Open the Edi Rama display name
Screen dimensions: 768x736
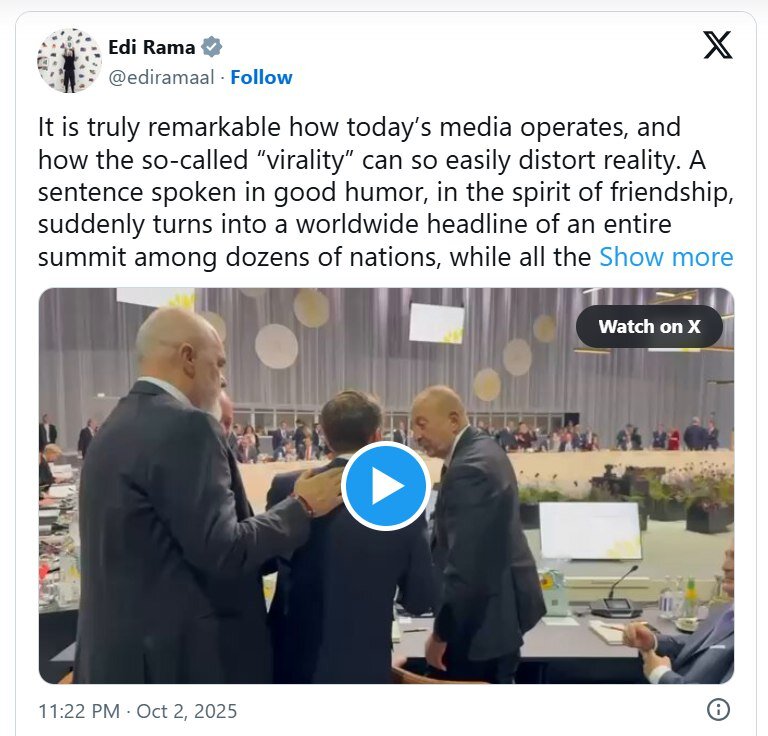click(x=151, y=47)
